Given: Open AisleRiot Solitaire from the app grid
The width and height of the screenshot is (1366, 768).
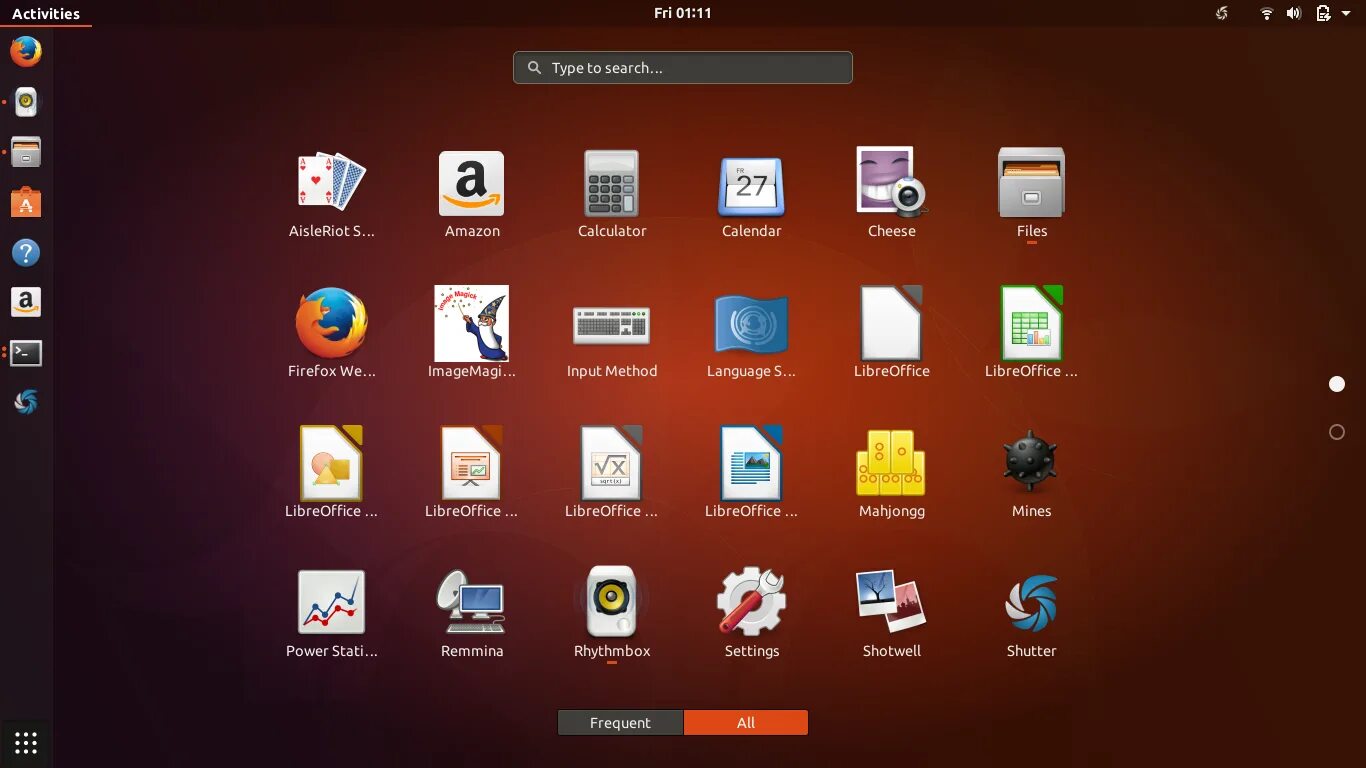Looking at the screenshot, I should click(x=331, y=195).
